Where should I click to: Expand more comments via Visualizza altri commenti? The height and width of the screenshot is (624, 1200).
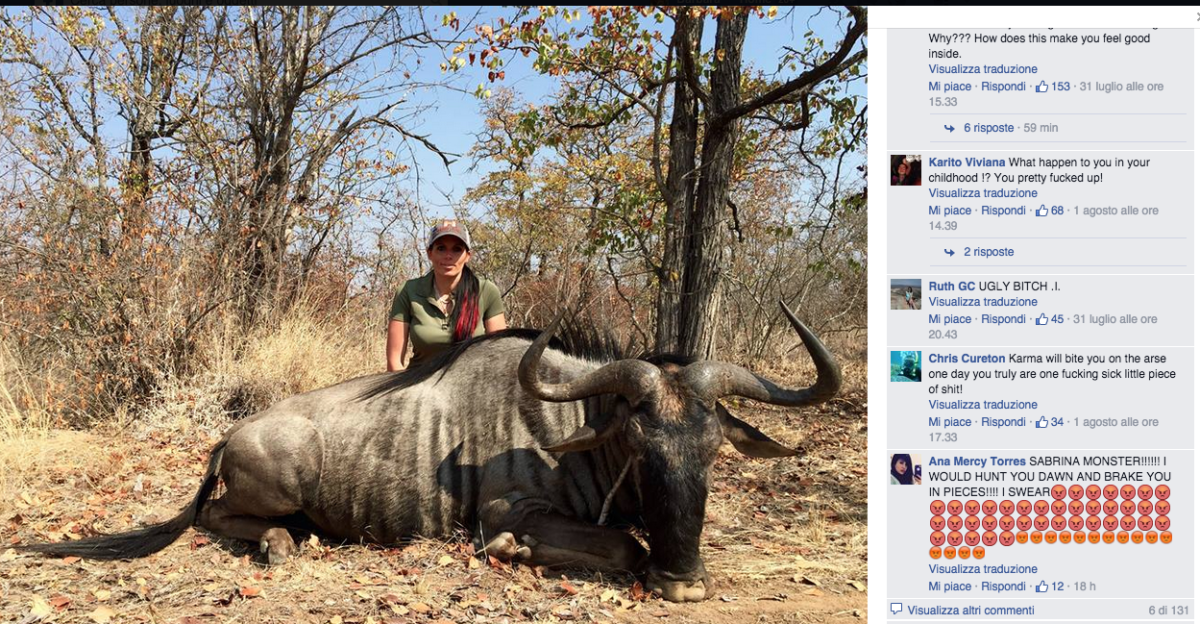(975, 608)
